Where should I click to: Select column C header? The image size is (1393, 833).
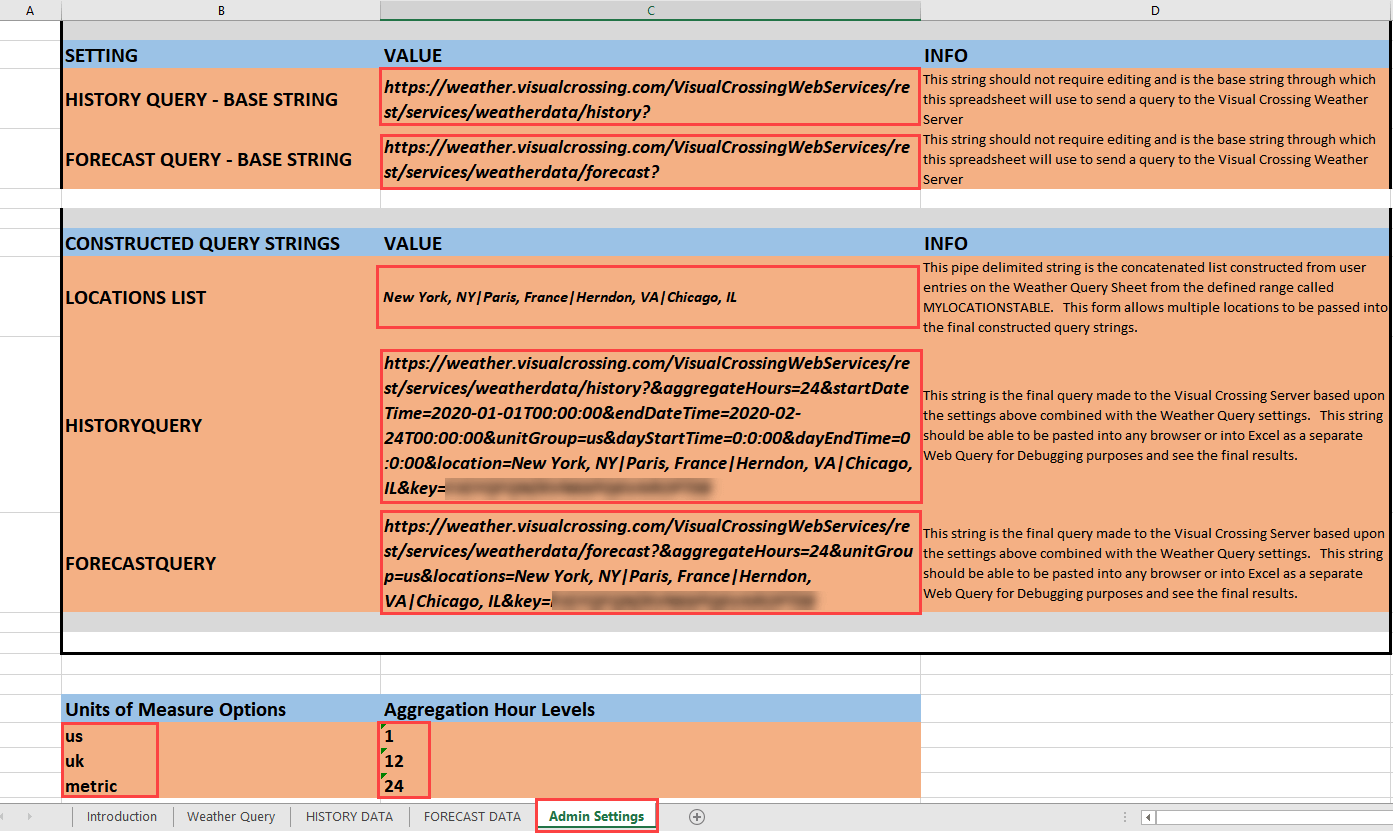click(x=650, y=10)
